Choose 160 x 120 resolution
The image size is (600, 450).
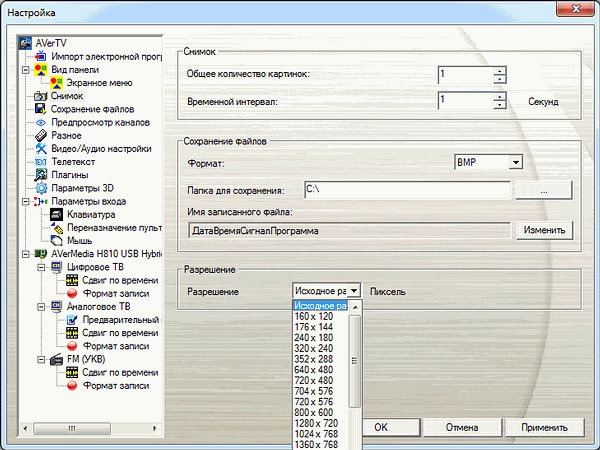tap(321, 316)
